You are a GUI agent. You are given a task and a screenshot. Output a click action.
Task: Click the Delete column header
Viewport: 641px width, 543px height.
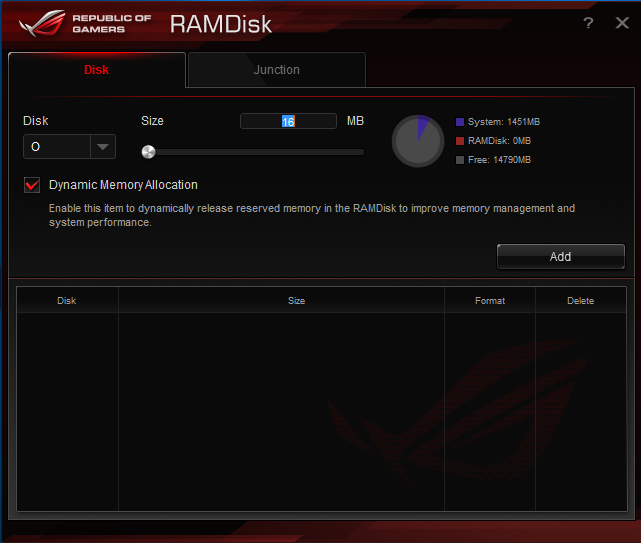[580, 301]
